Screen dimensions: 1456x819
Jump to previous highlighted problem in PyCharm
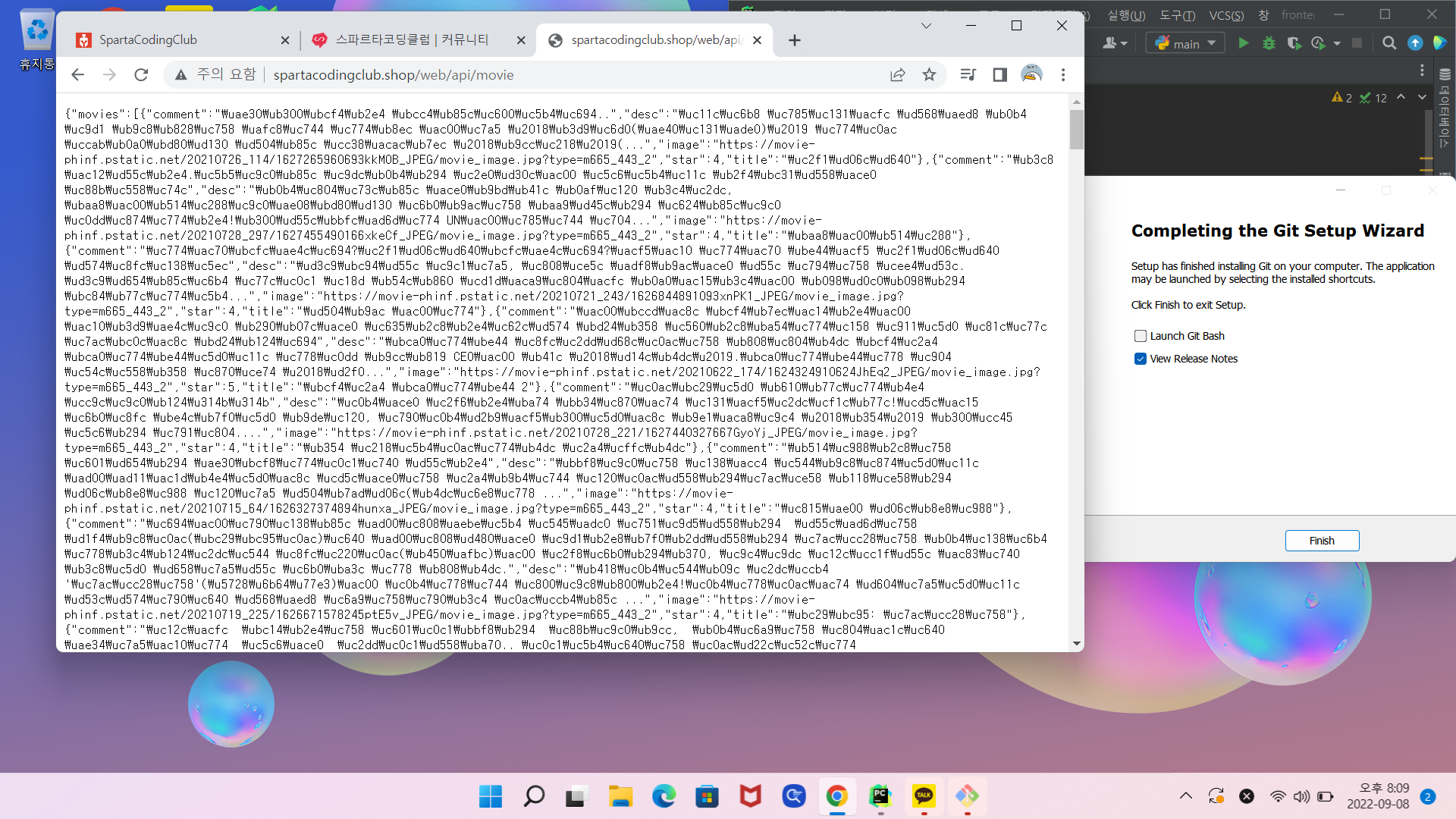point(1401,97)
